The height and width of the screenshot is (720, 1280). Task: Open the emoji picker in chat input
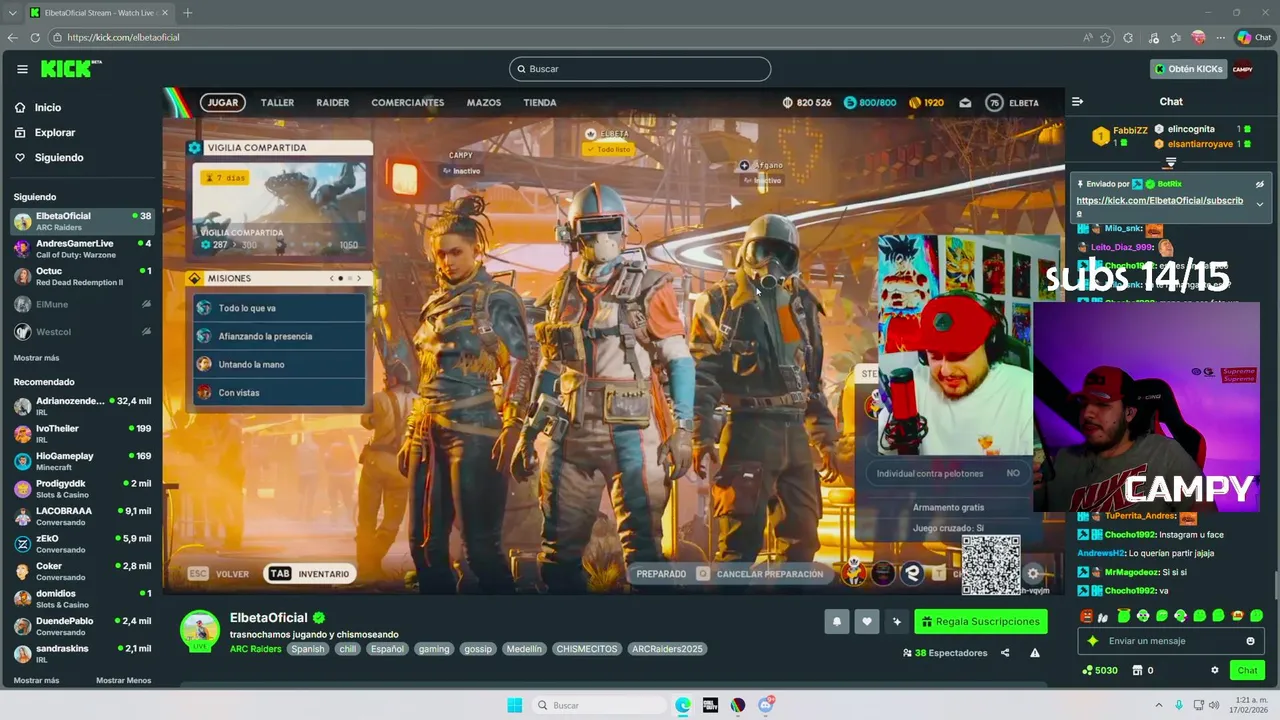[x=1250, y=641]
